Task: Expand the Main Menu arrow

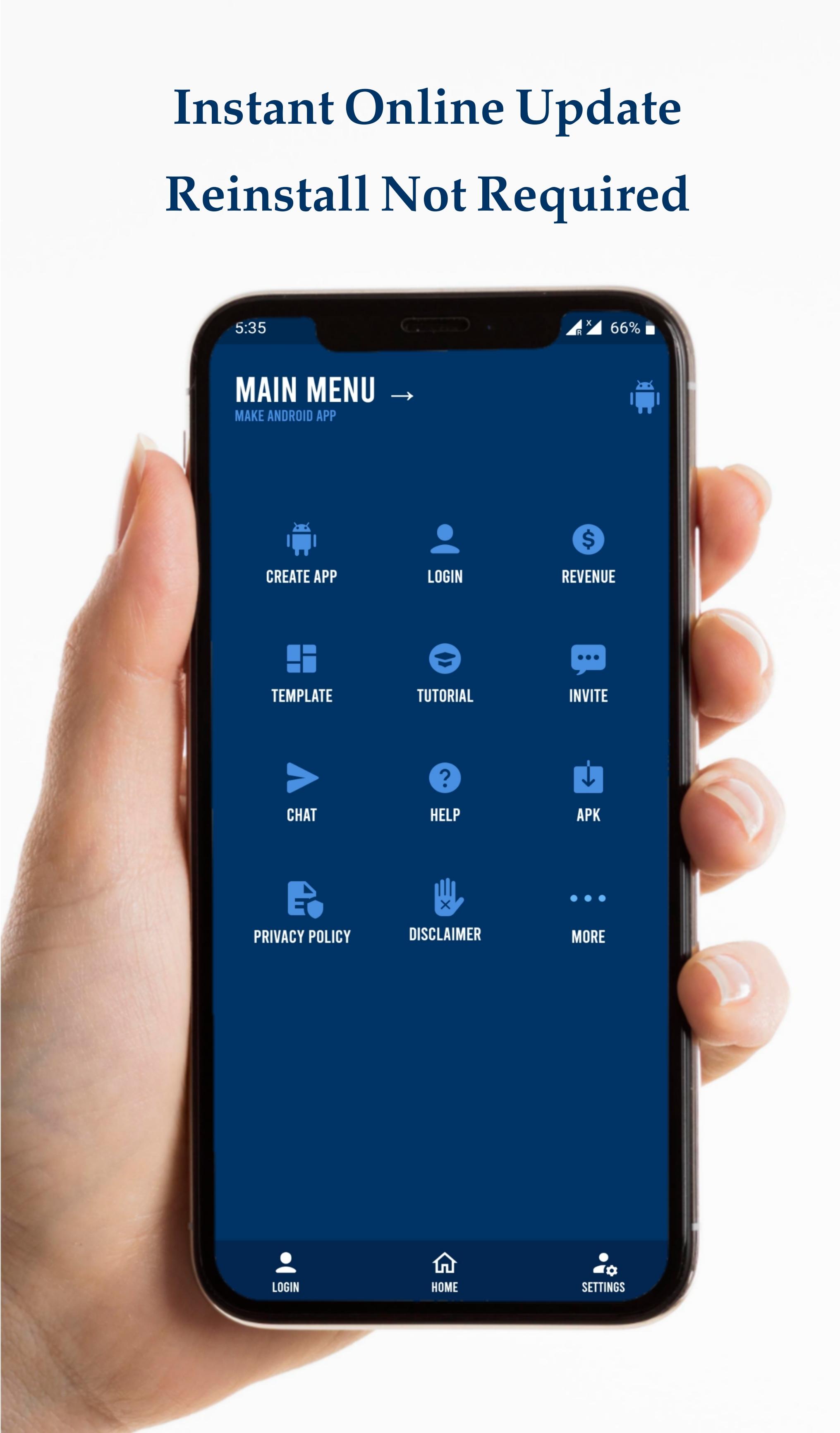Action: (400, 392)
